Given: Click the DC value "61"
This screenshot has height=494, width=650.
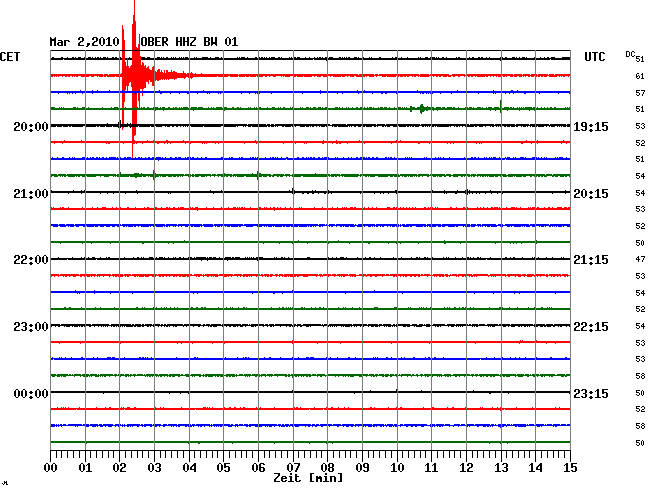Looking at the screenshot, I should coord(640,76).
